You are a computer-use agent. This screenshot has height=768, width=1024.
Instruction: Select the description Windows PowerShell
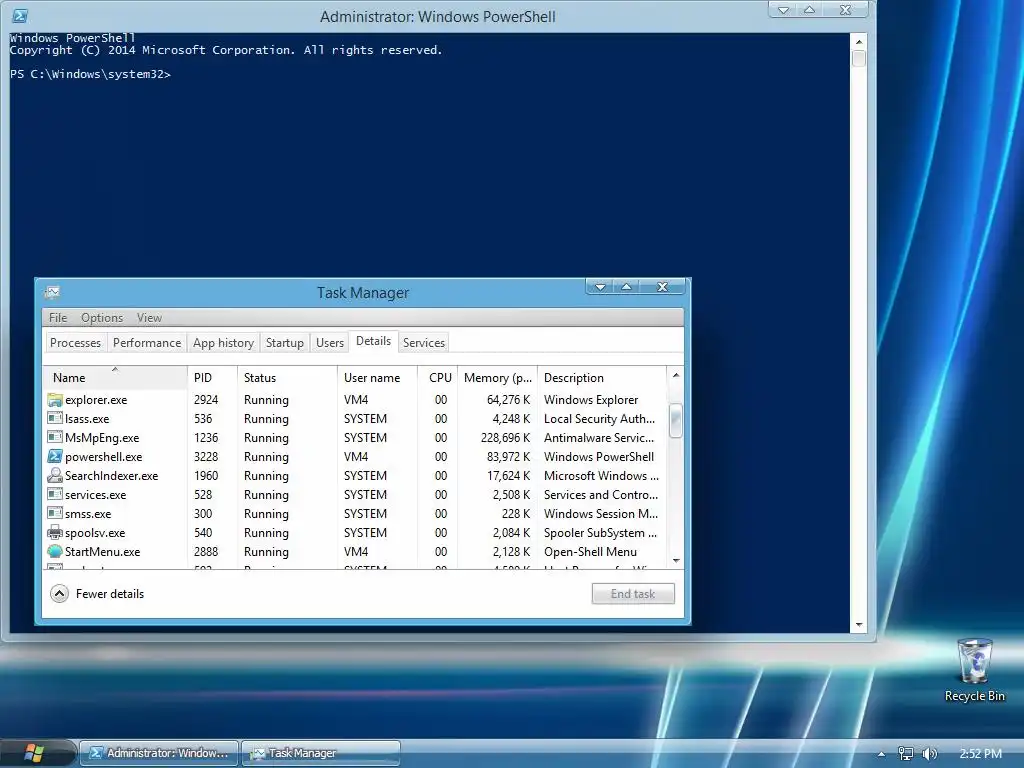pyautogui.click(x=599, y=456)
